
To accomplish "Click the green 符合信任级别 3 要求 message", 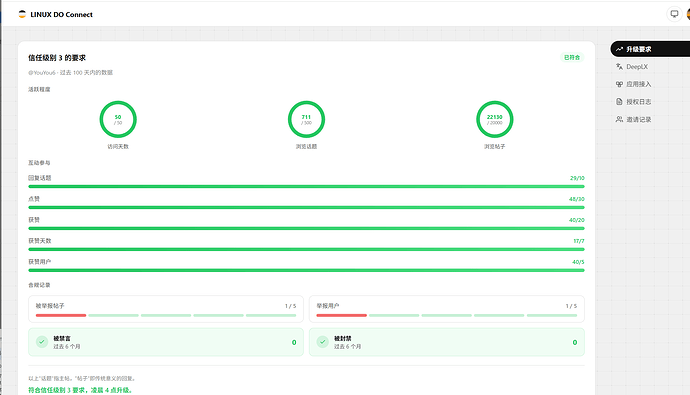I will (80, 390).
